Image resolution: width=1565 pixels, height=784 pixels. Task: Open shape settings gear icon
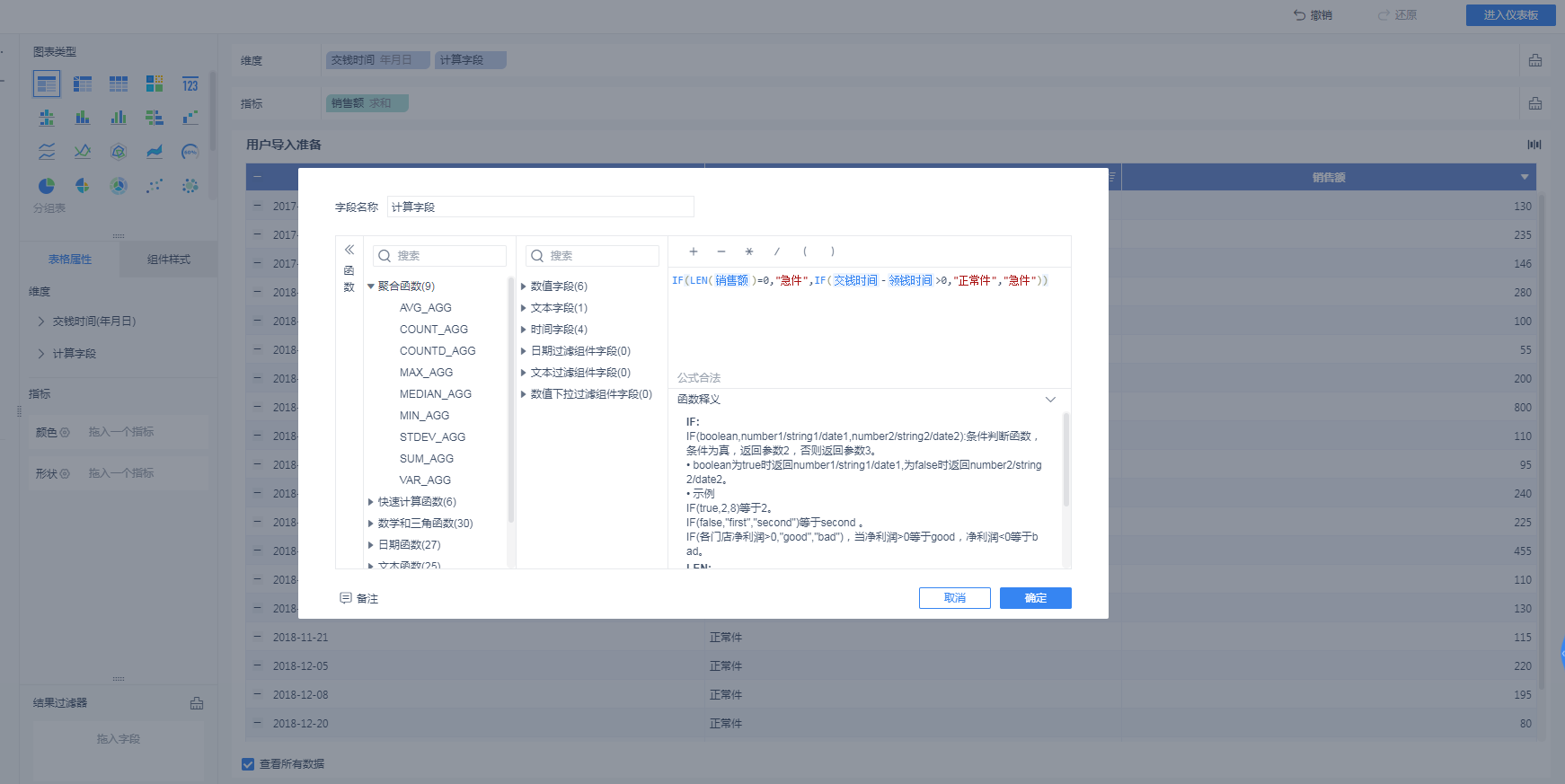(65, 473)
